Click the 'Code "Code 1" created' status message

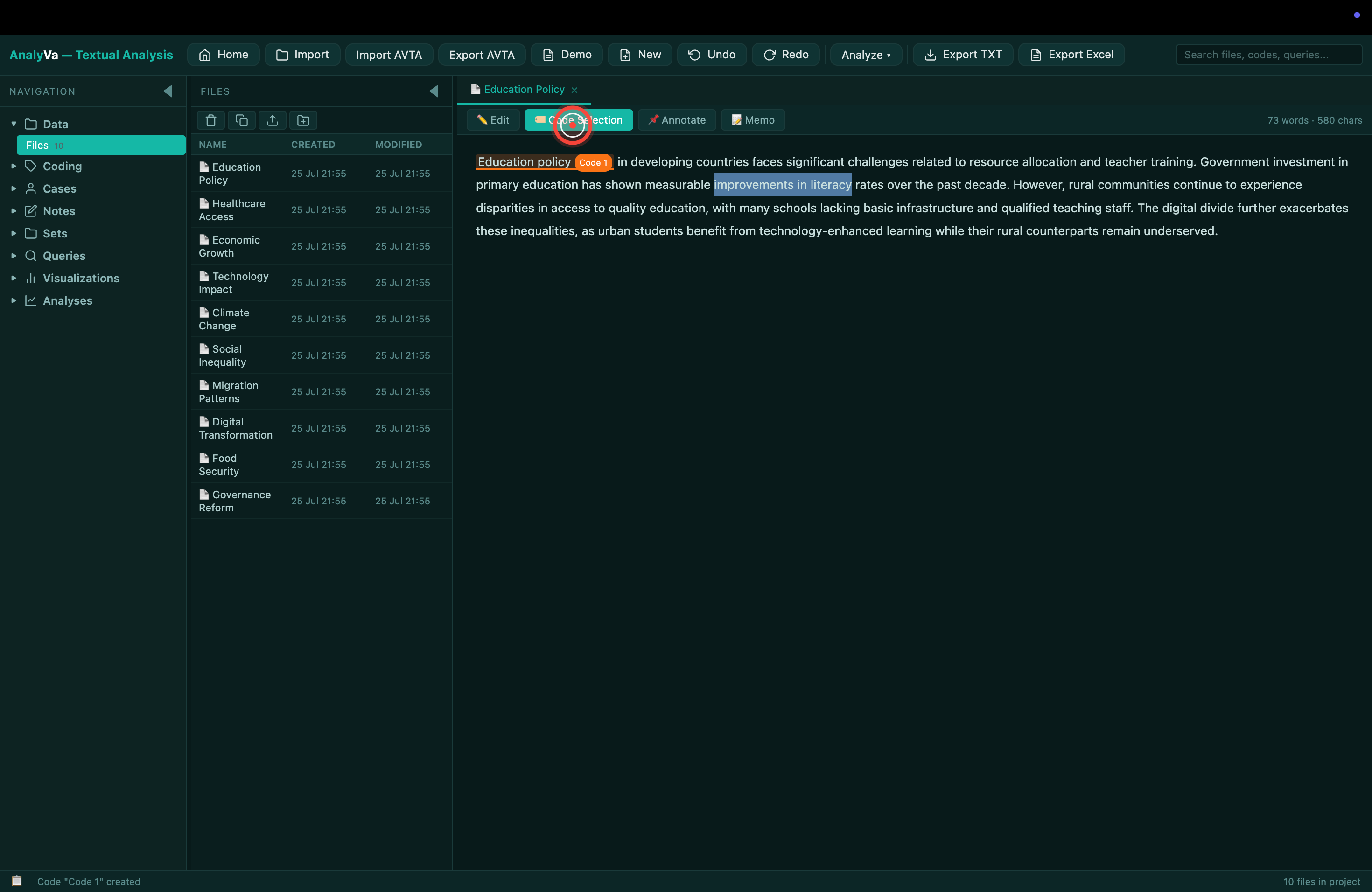click(89, 882)
